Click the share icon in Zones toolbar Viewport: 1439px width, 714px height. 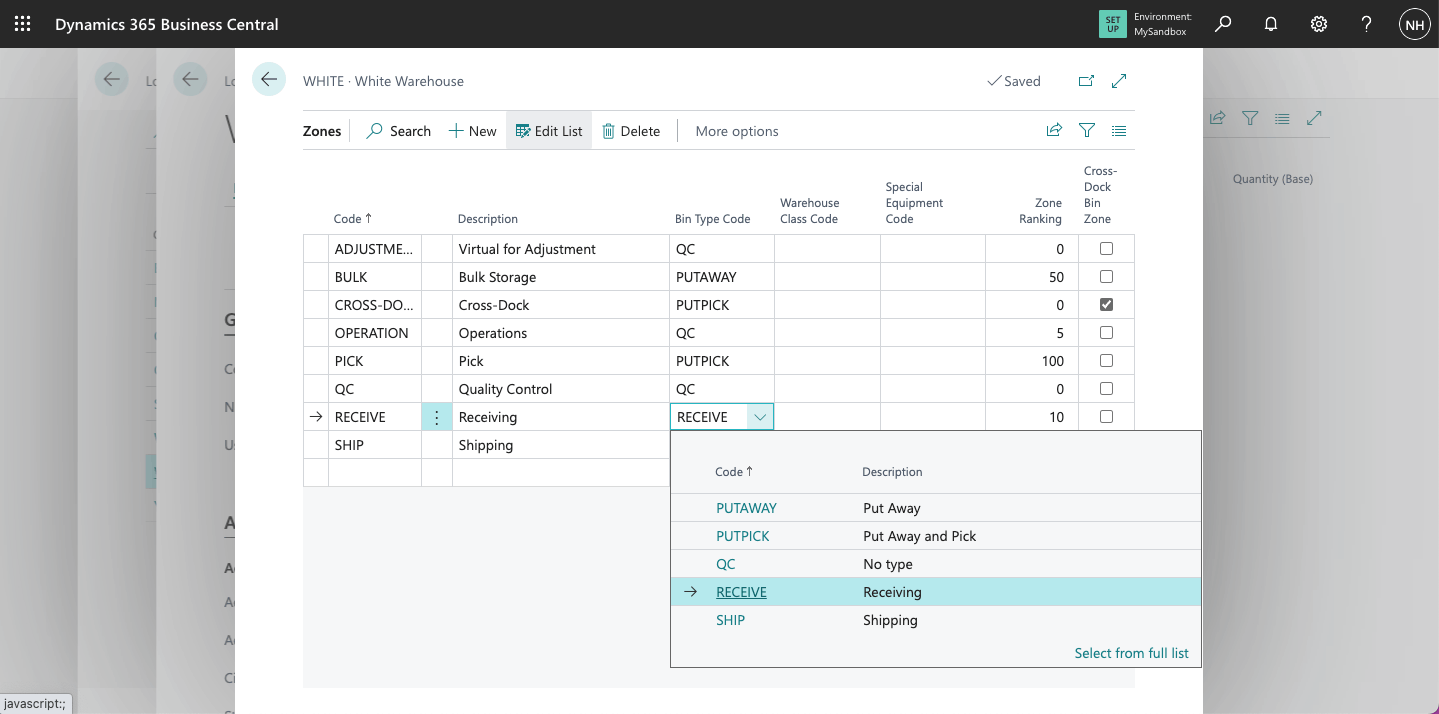click(1054, 130)
